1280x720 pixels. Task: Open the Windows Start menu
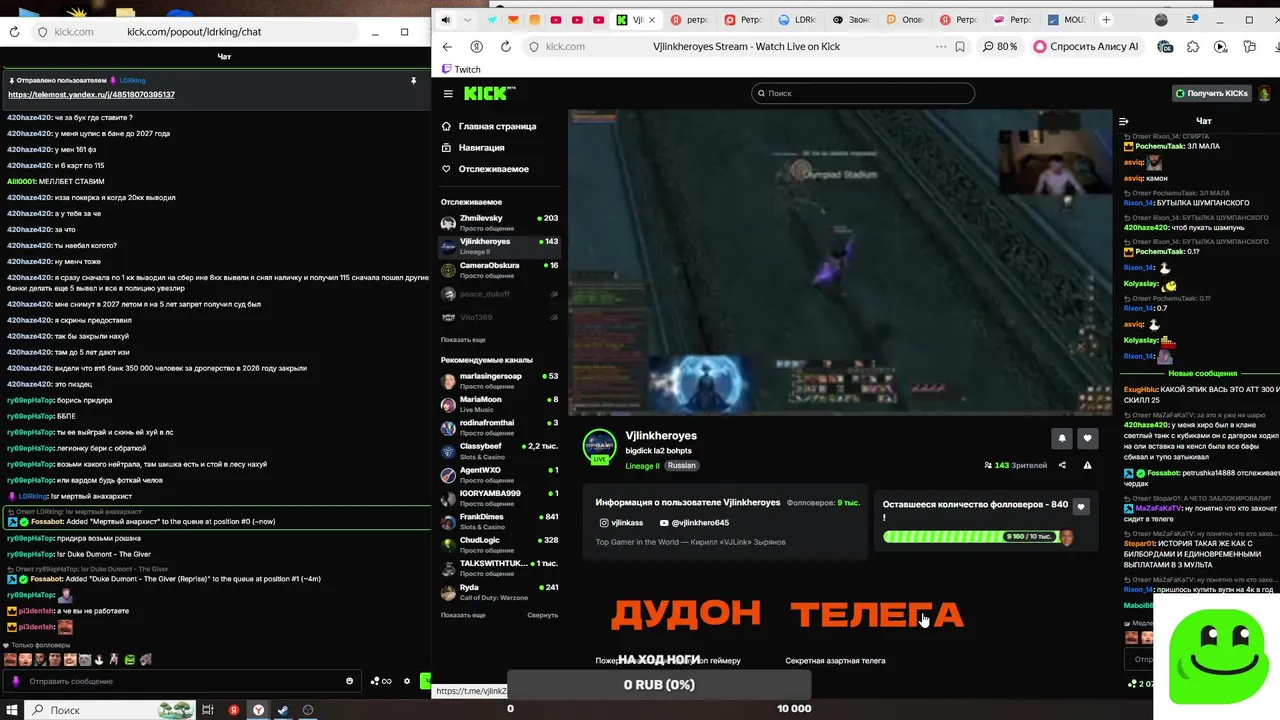click(x=11, y=710)
